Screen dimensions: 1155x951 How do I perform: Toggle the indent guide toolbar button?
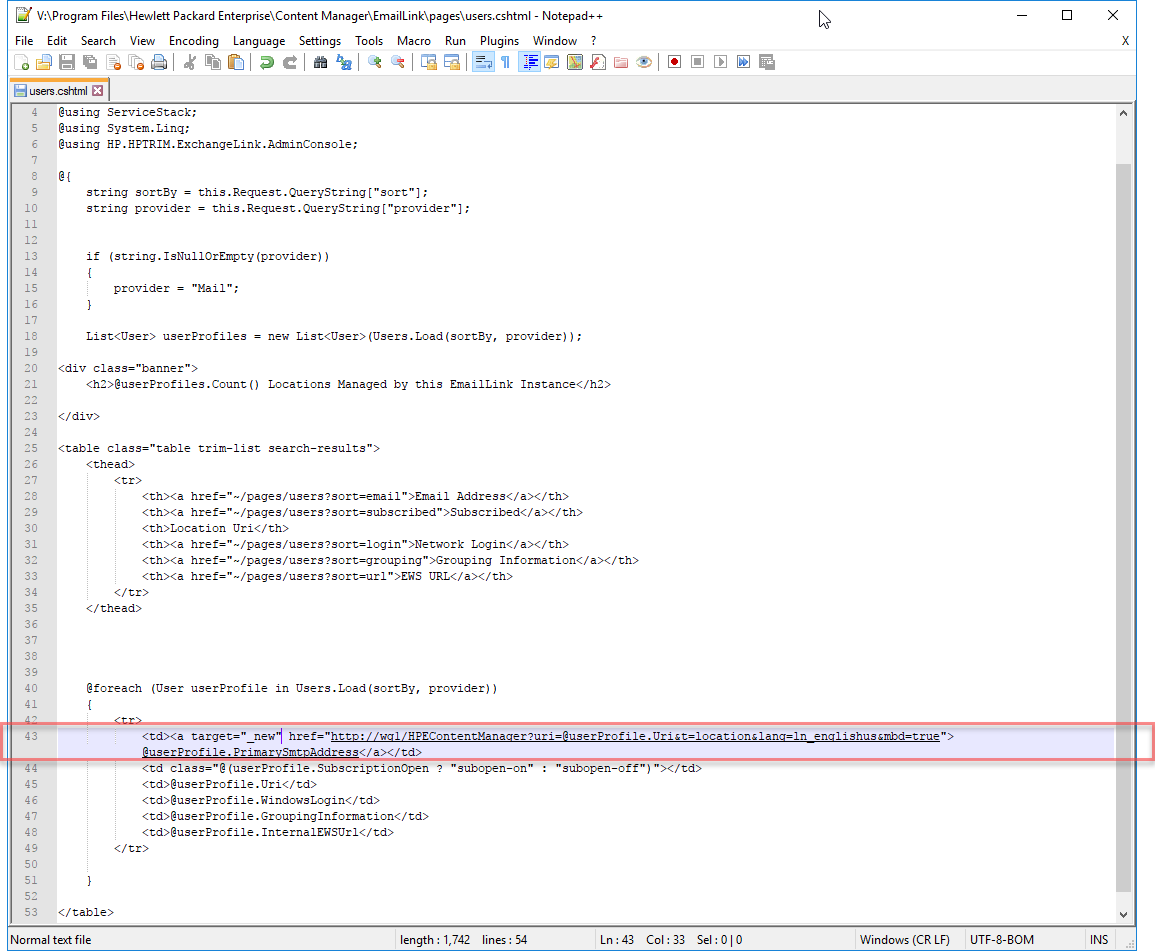pos(529,63)
